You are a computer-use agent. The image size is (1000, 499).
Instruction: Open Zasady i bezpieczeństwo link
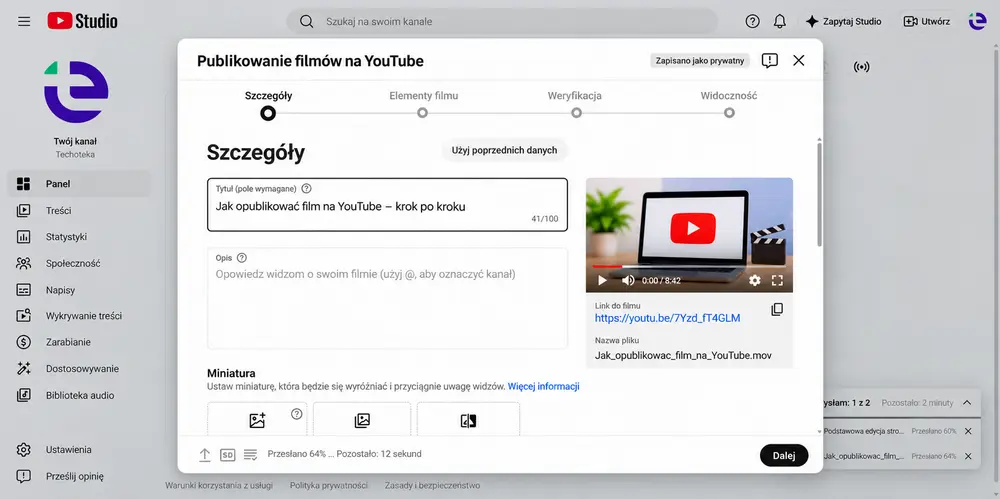tap(432, 486)
